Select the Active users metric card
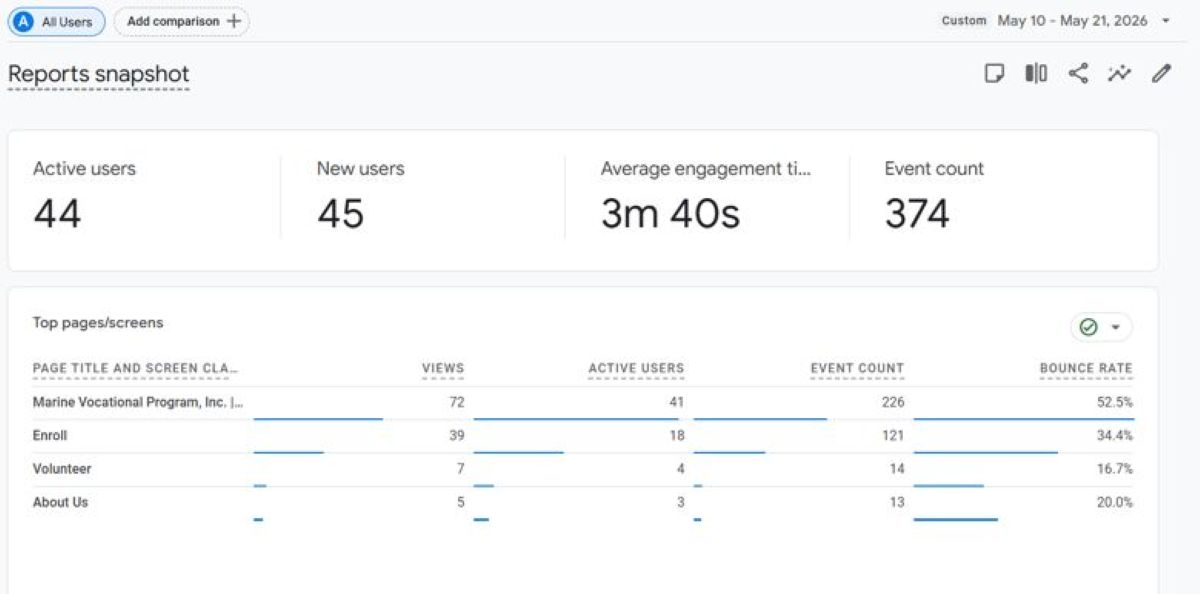Screen dimensions: 1200x594 (x=145, y=198)
